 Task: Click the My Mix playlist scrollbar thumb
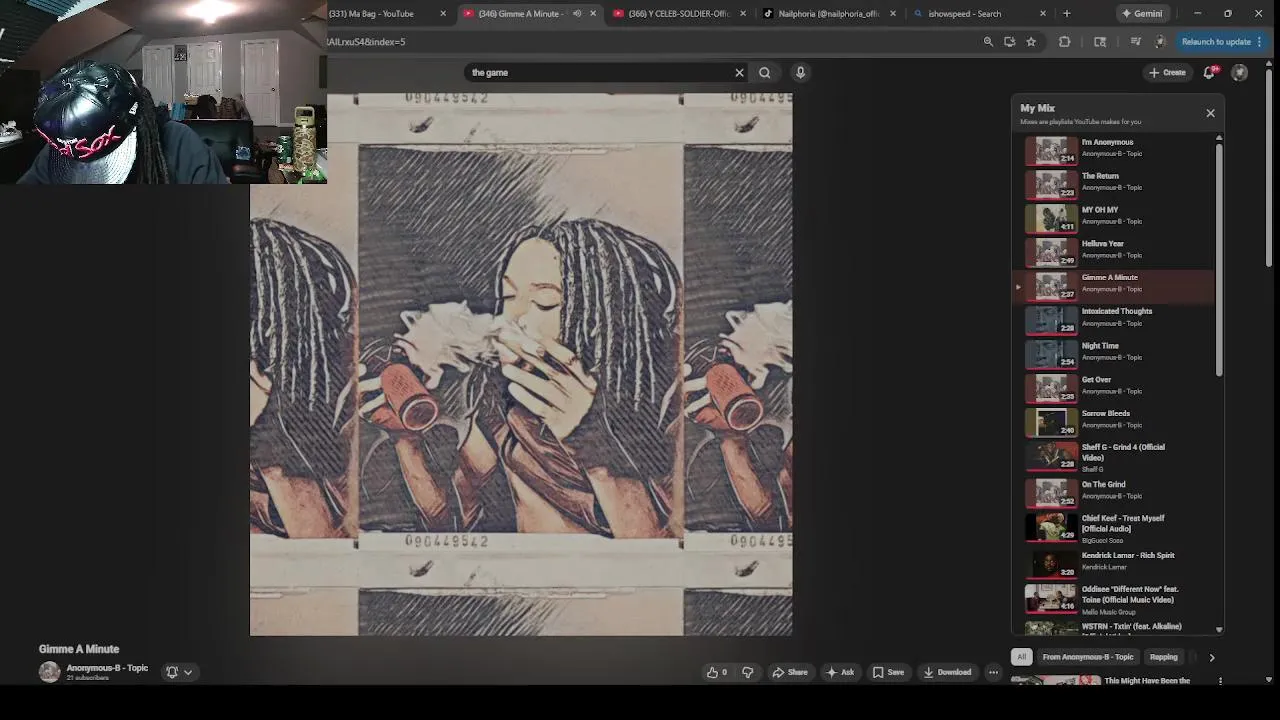click(x=1219, y=260)
